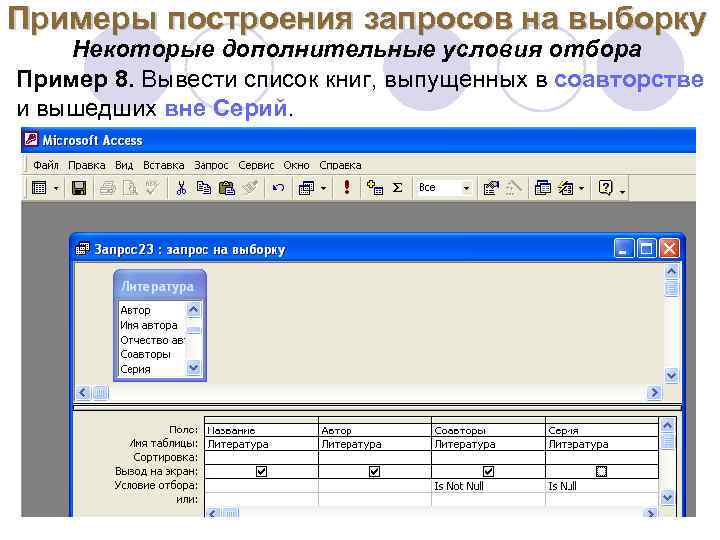Click upper pane vertical scroll down arrow
This screenshot has height=540, width=720.
click(x=671, y=376)
